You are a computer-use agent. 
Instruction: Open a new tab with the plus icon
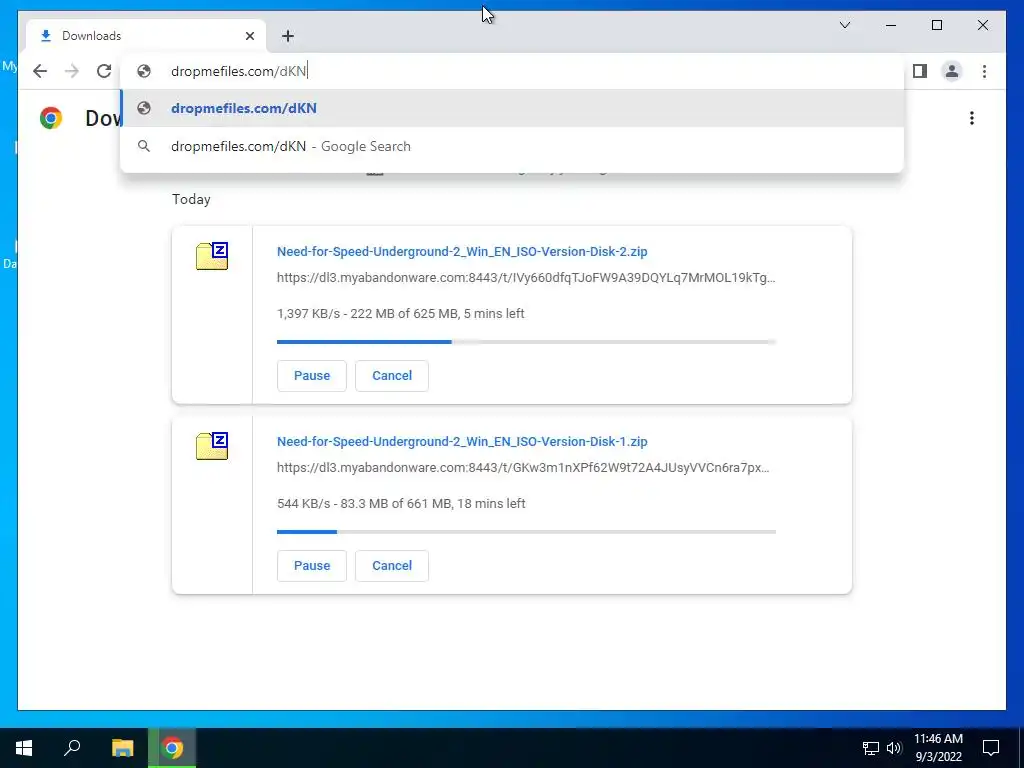[x=288, y=36]
